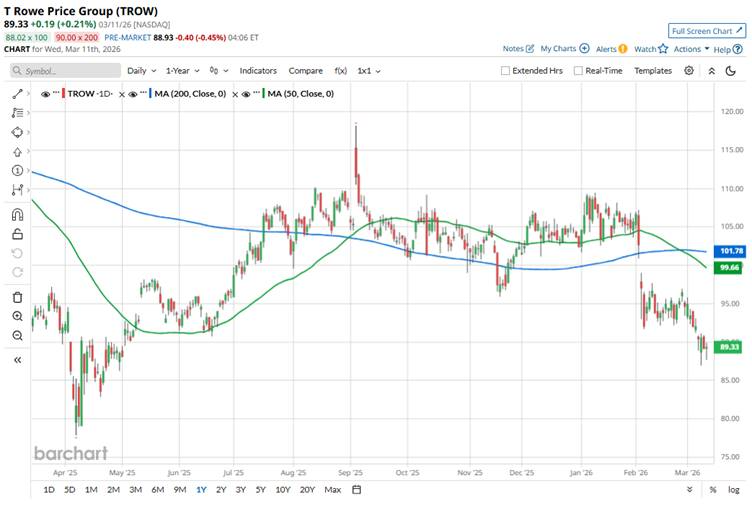Click the lock drawings icon
752x512 pixels.
17,234
